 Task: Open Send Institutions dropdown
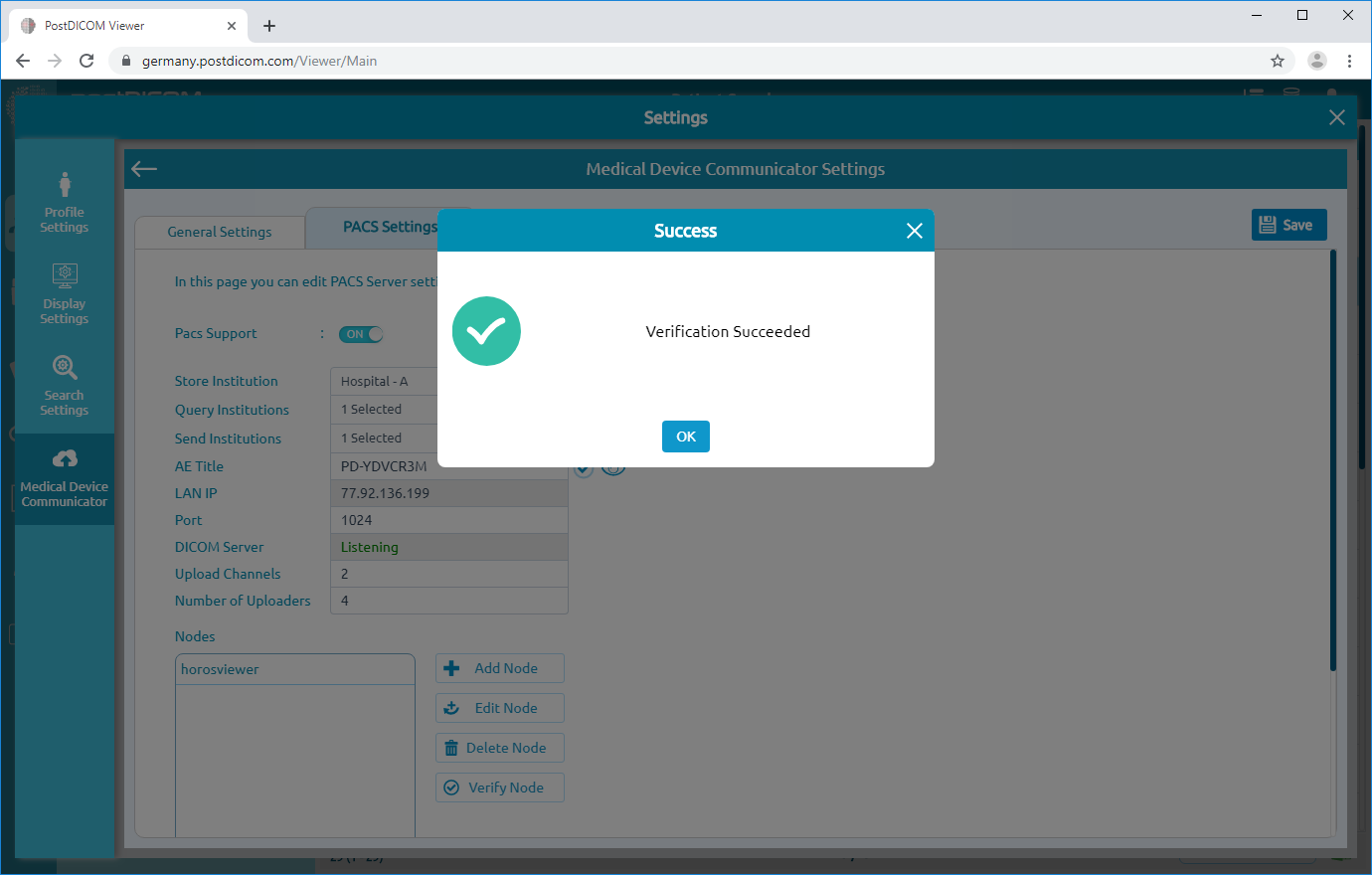point(449,438)
